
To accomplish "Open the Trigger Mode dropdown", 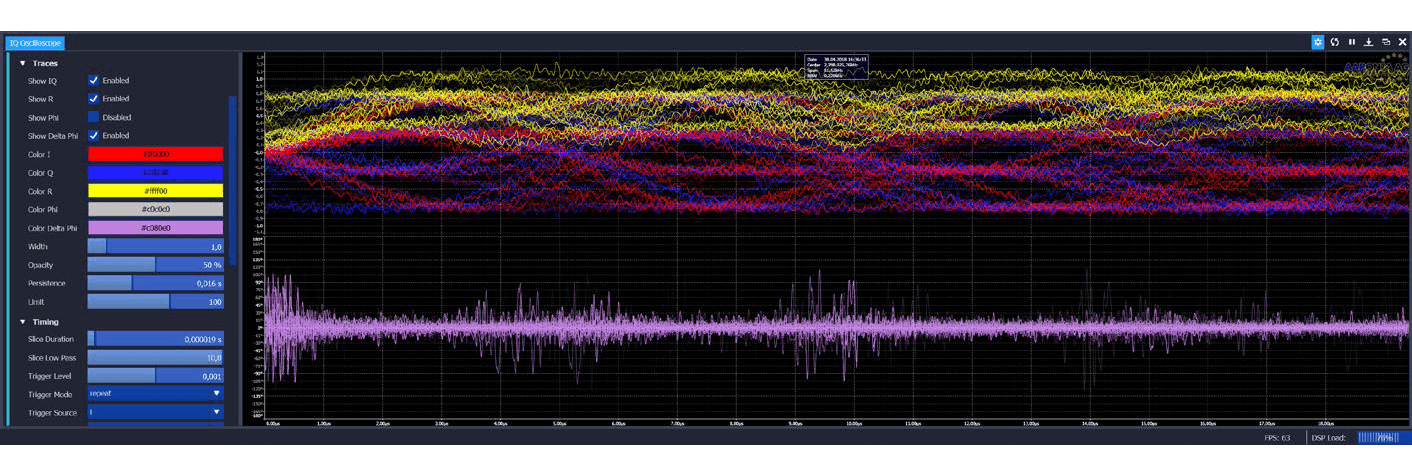I will [x=155, y=394].
